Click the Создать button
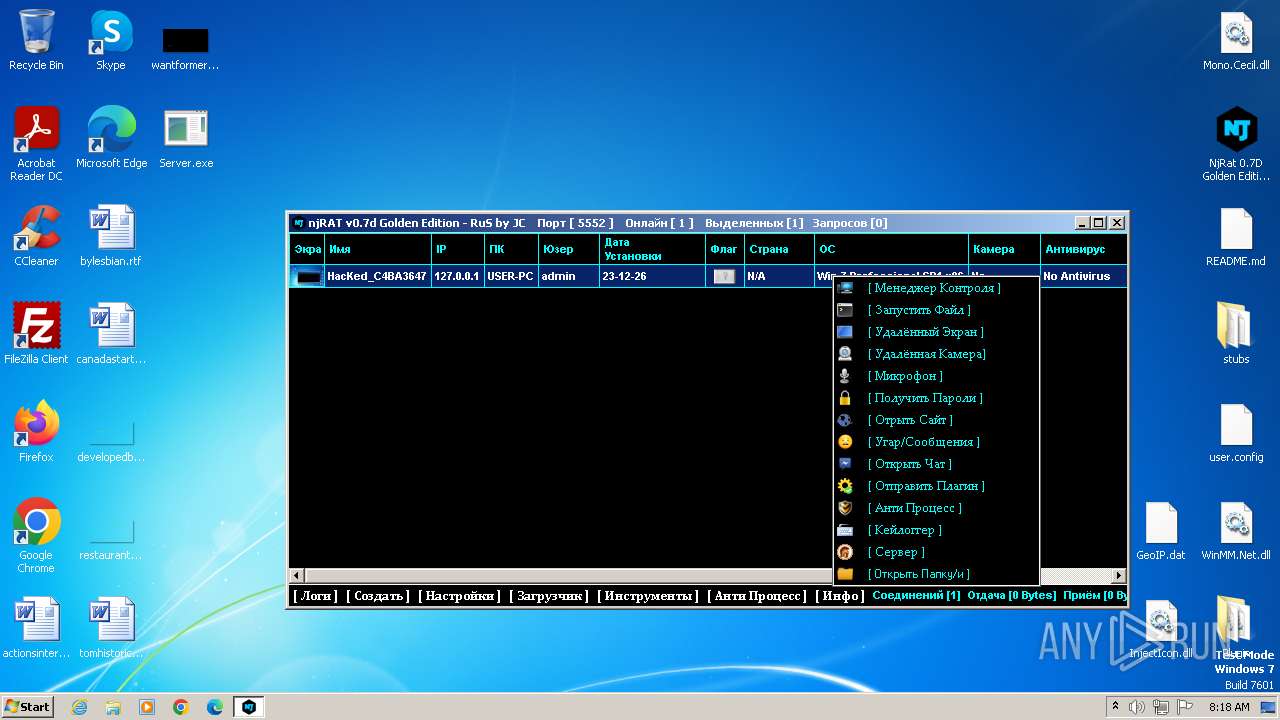This screenshot has height=720, width=1280. (378, 596)
